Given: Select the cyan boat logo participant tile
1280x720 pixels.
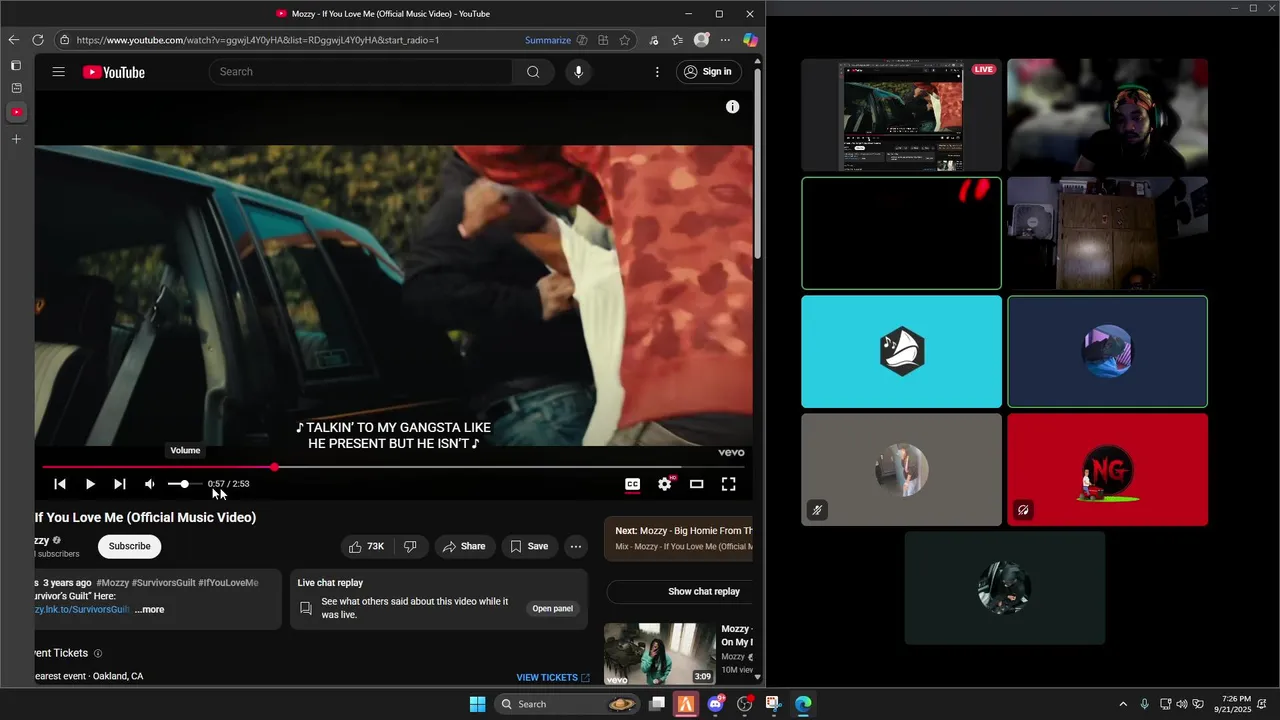Looking at the screenshot, I should [901, 351].
